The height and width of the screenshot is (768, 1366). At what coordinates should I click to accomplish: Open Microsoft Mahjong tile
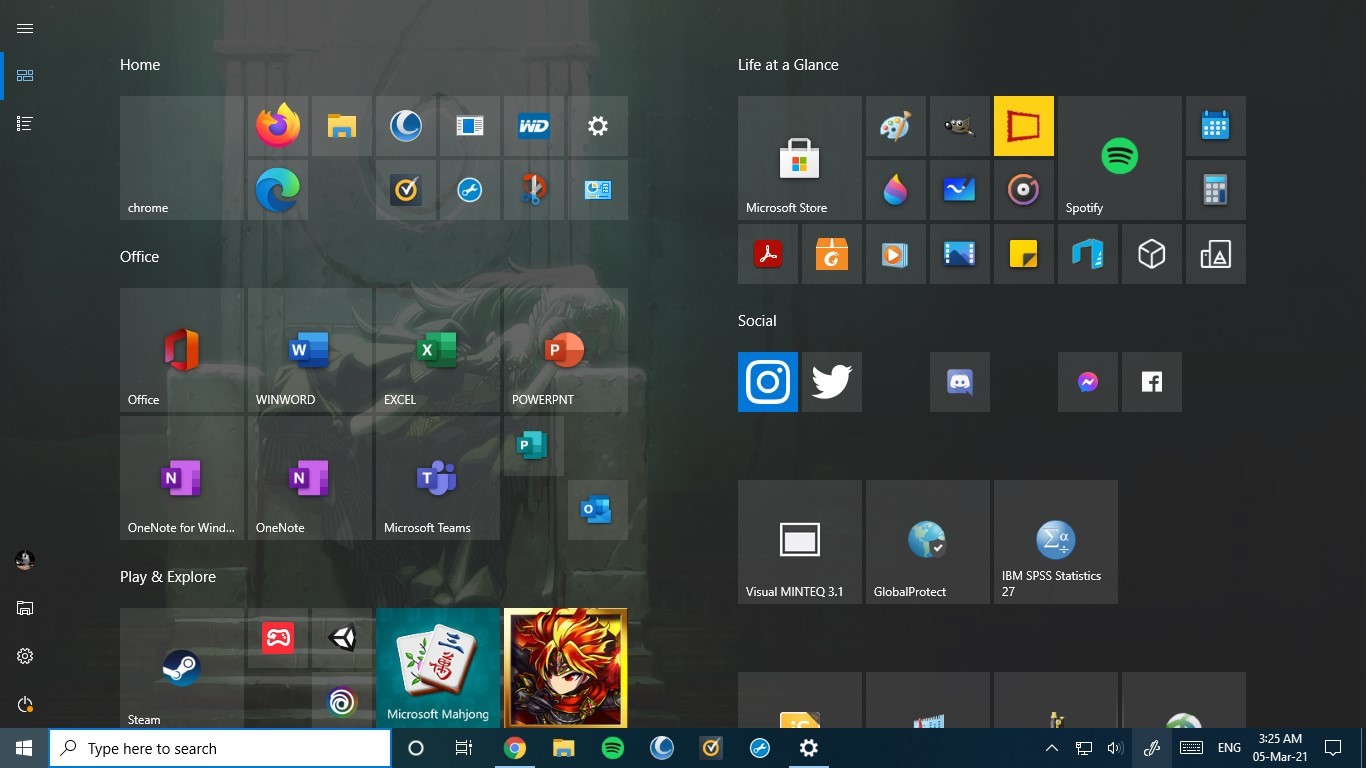point(438,668)
